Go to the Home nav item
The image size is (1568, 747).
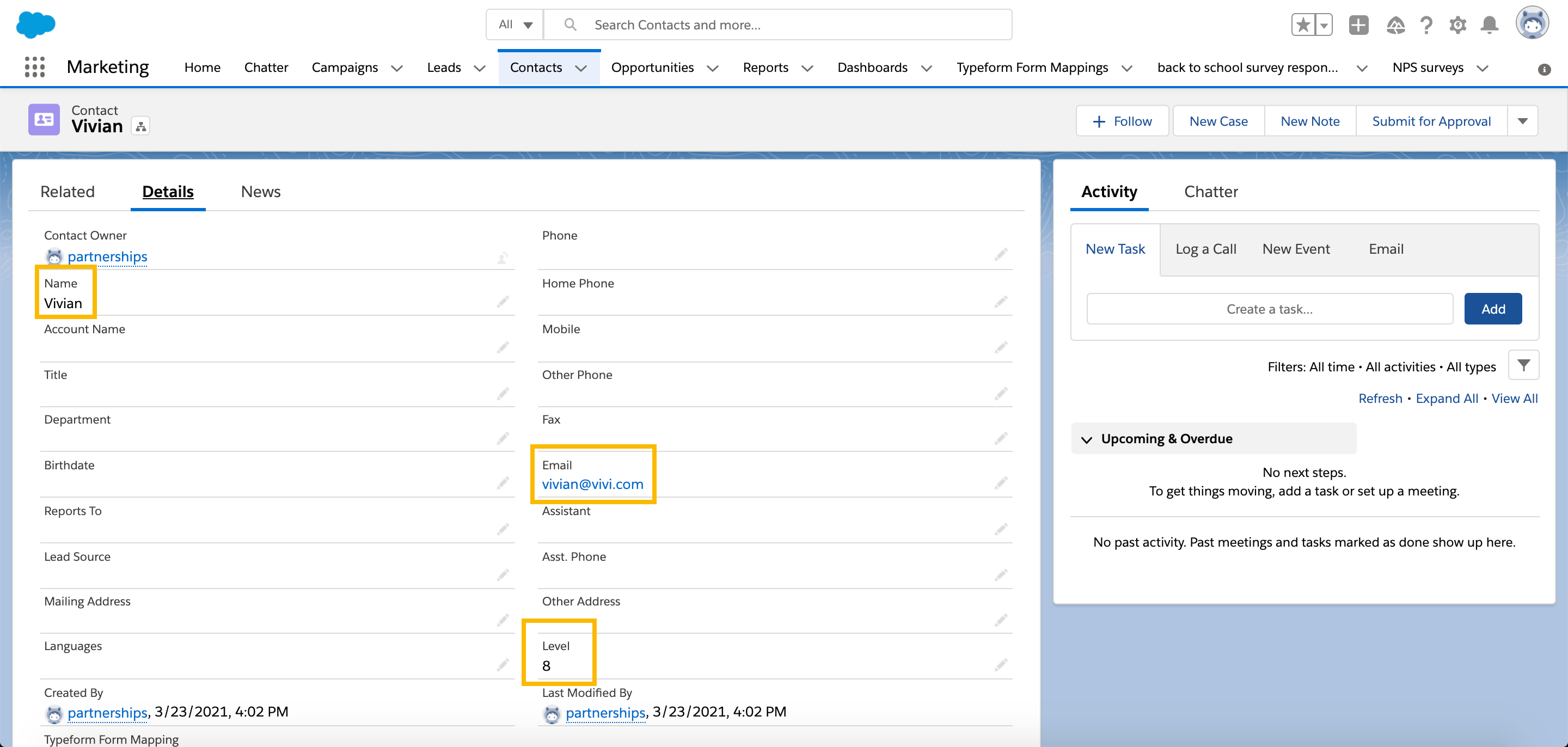click(202, 68)
